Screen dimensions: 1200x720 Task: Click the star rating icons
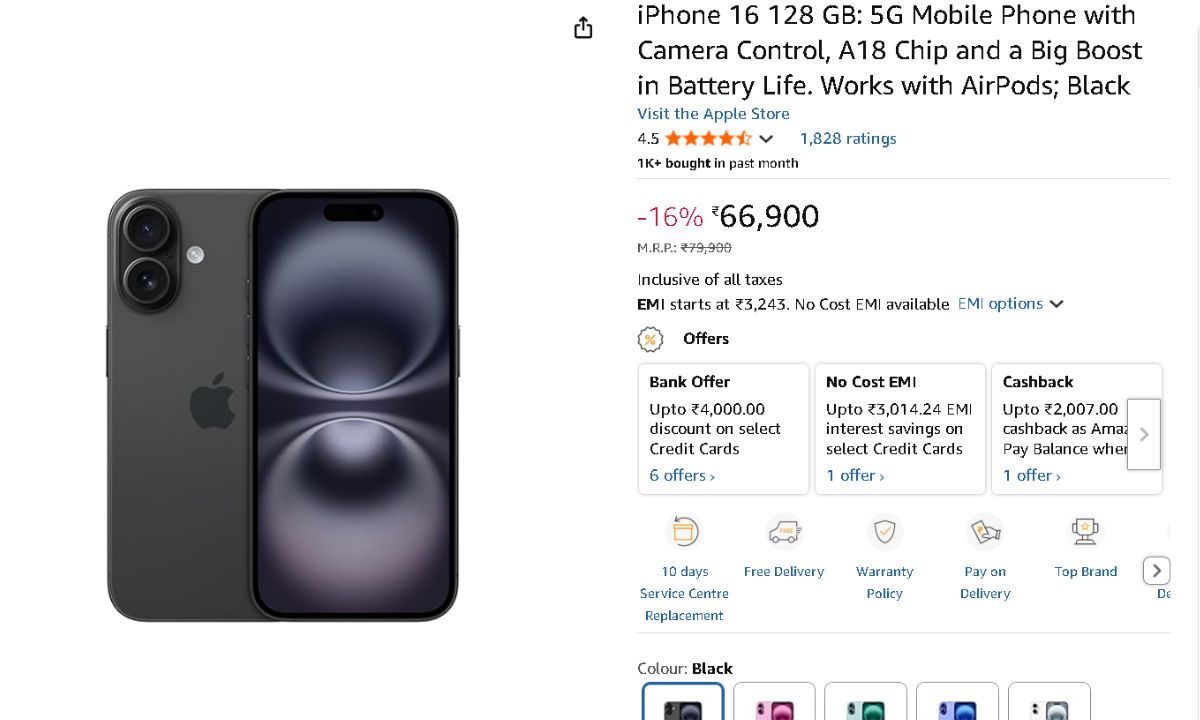tap(708, 139)
